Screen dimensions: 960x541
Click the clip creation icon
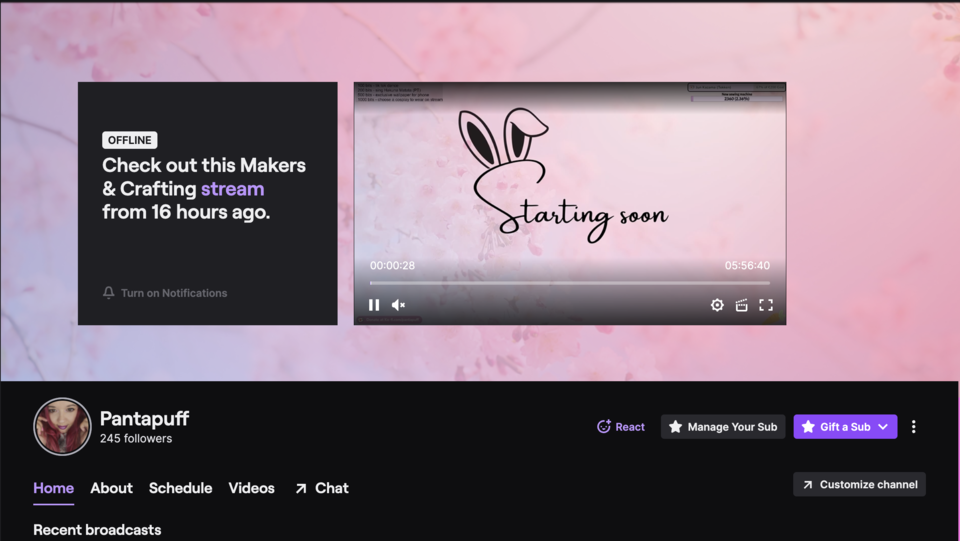(x=741, y=305)
